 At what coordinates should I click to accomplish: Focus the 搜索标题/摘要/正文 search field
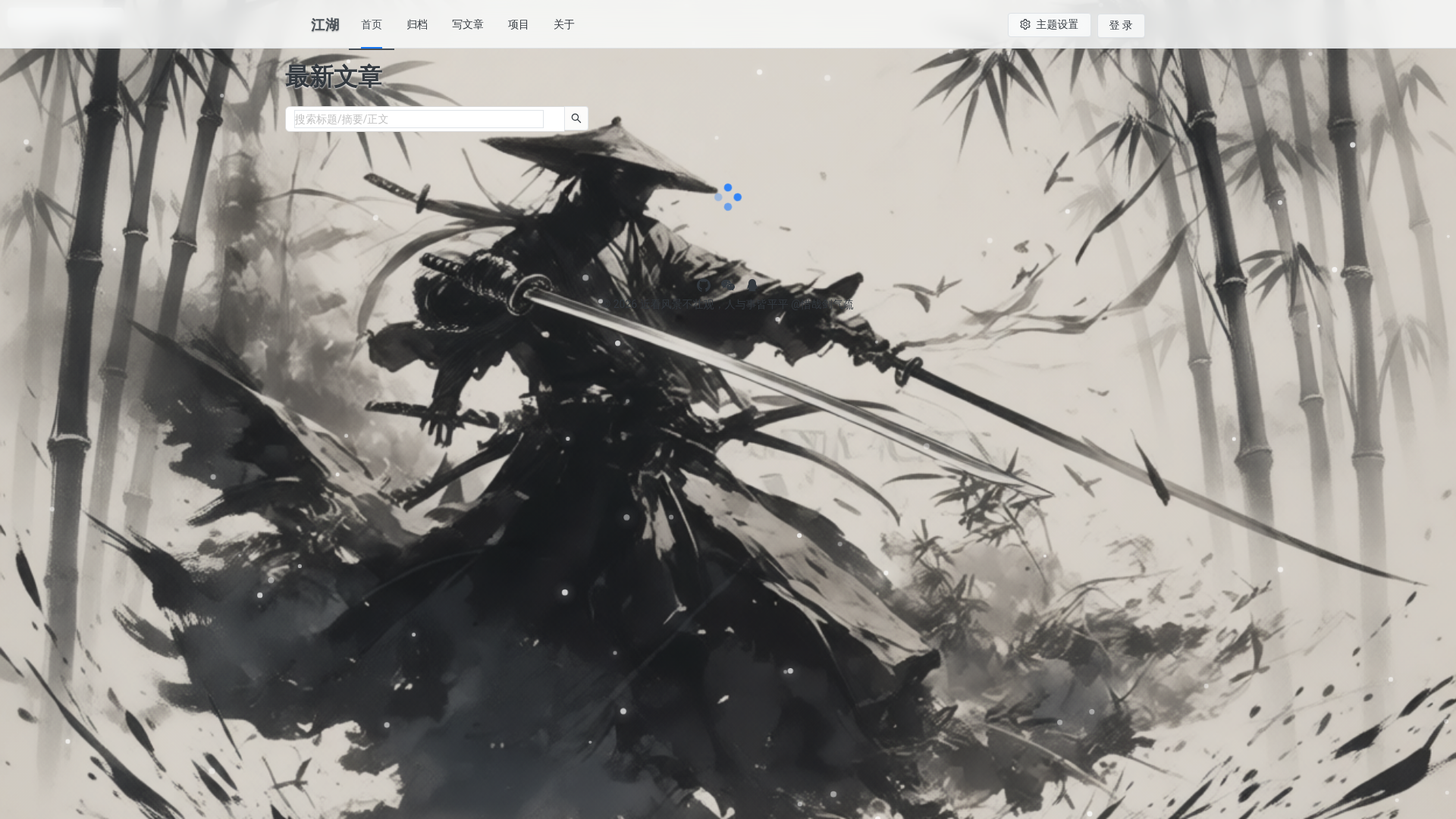pyautogui.click(x=419, y=119)
